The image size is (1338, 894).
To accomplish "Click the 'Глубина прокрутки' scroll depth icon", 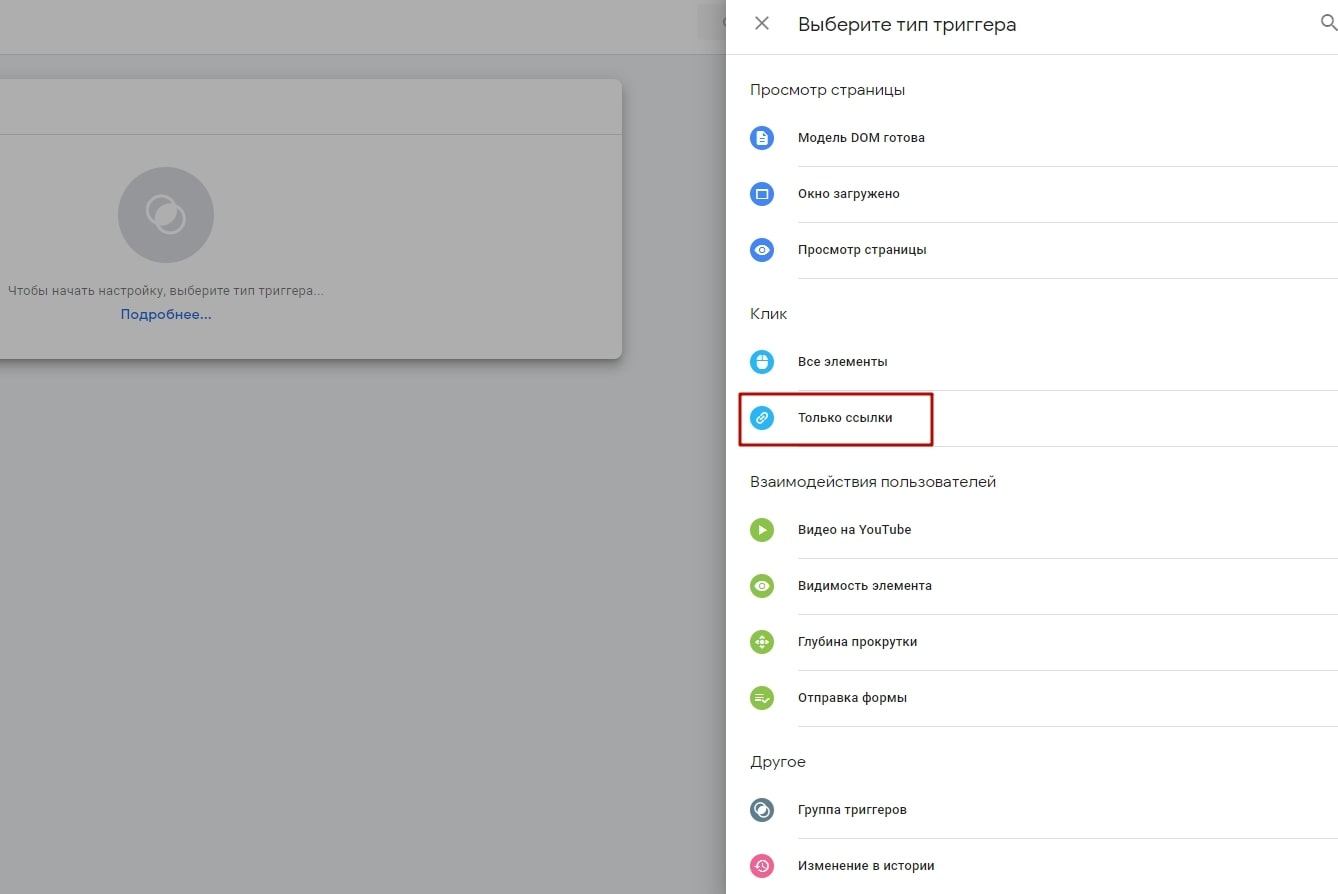I will pyautogui.click(x=762, y=642).
